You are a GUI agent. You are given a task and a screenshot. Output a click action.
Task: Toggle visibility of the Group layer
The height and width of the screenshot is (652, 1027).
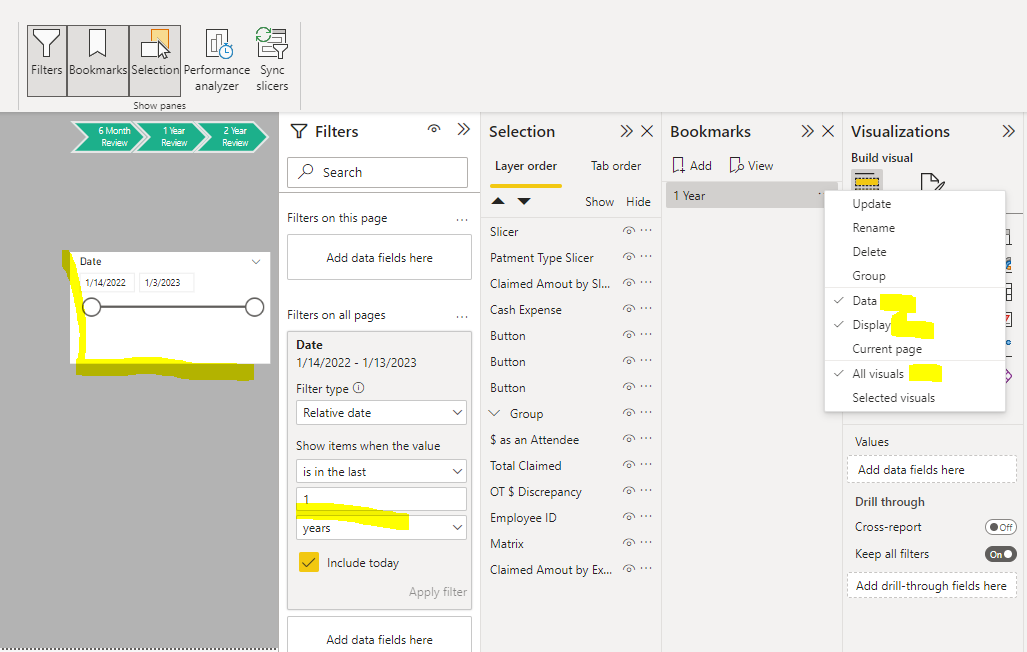[x=629, y=413]
